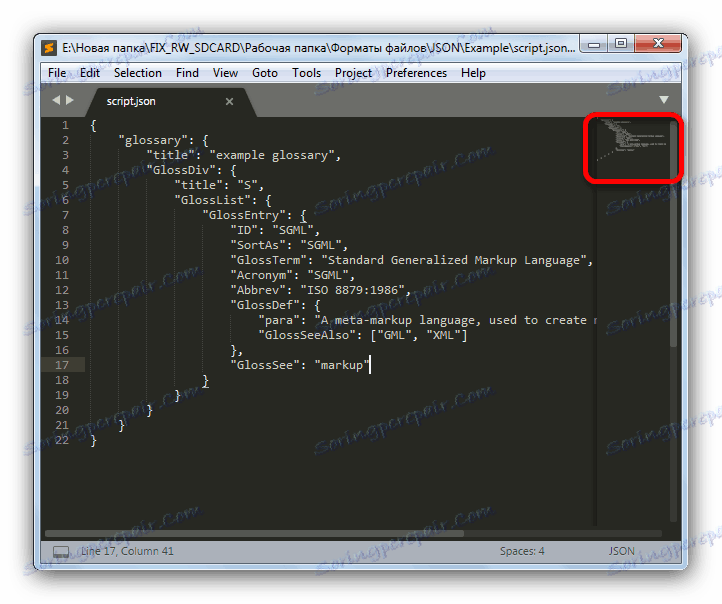Click the Line 17, Column 41 status text
This screenshot has width=722, height=604.
[128, 551]
